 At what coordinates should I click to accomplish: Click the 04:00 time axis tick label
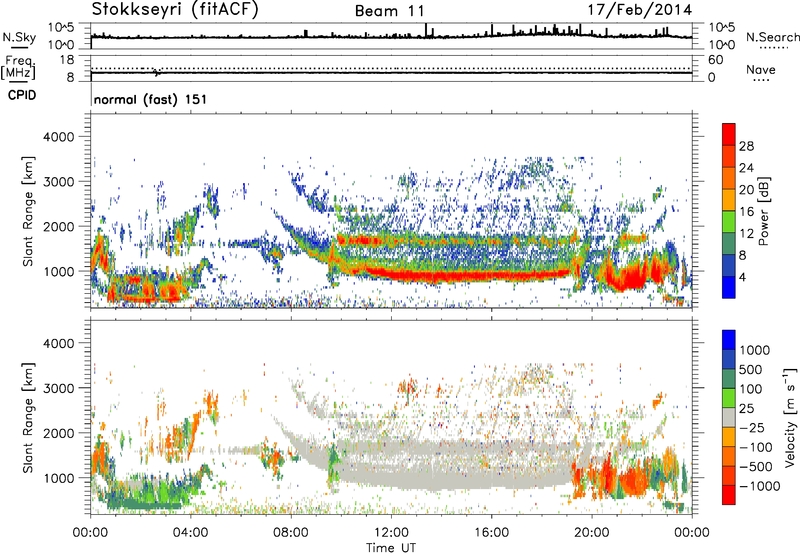click(191, 533)
